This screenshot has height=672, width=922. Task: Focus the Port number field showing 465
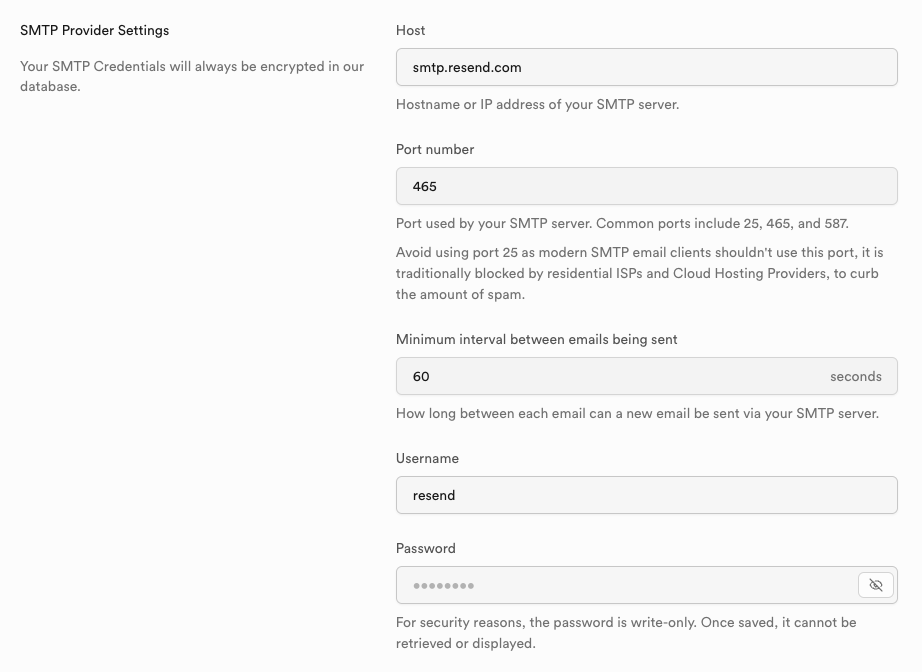click(646, 186)
